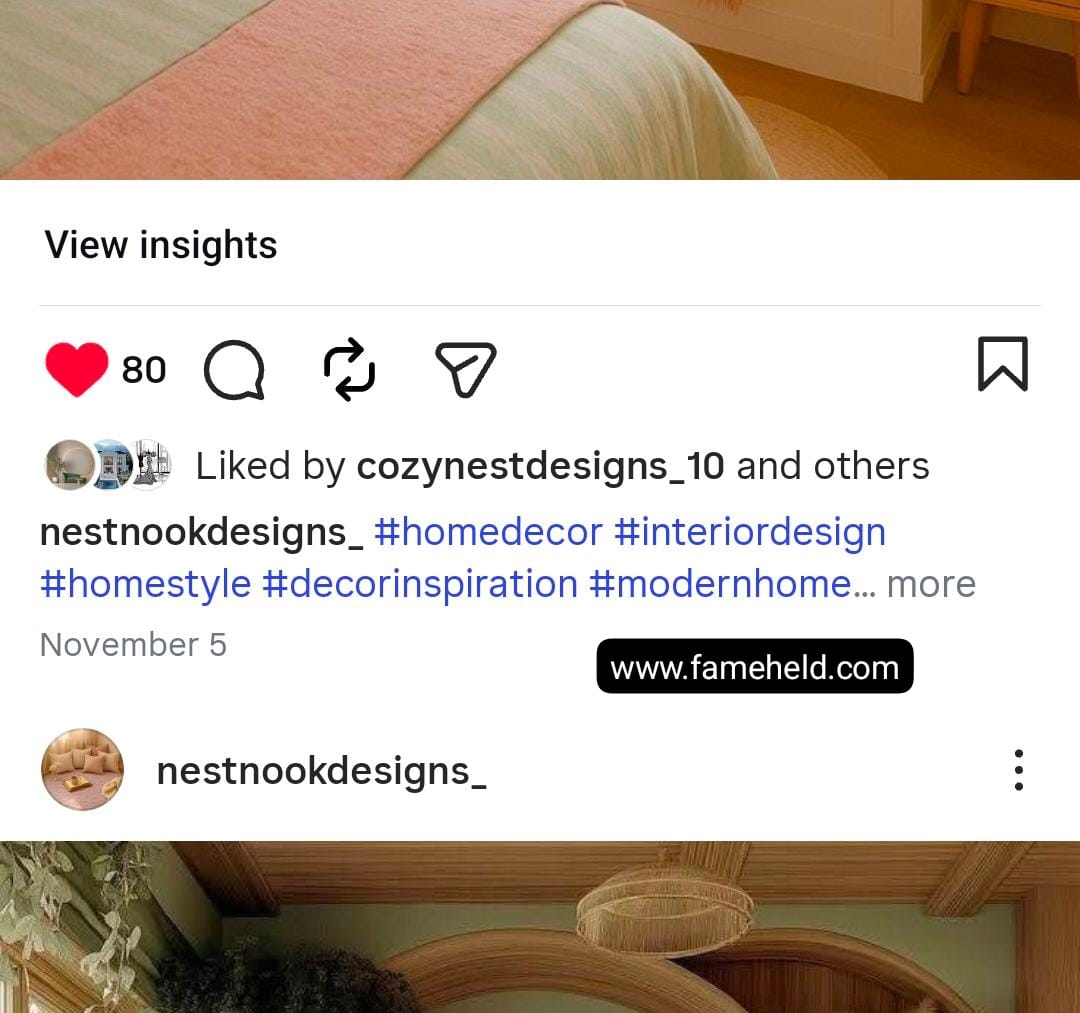Screen dimensions: 1080x1013
Task: Tap nestnookdesigns_ name in next post header
Action: tap(321, 771)
